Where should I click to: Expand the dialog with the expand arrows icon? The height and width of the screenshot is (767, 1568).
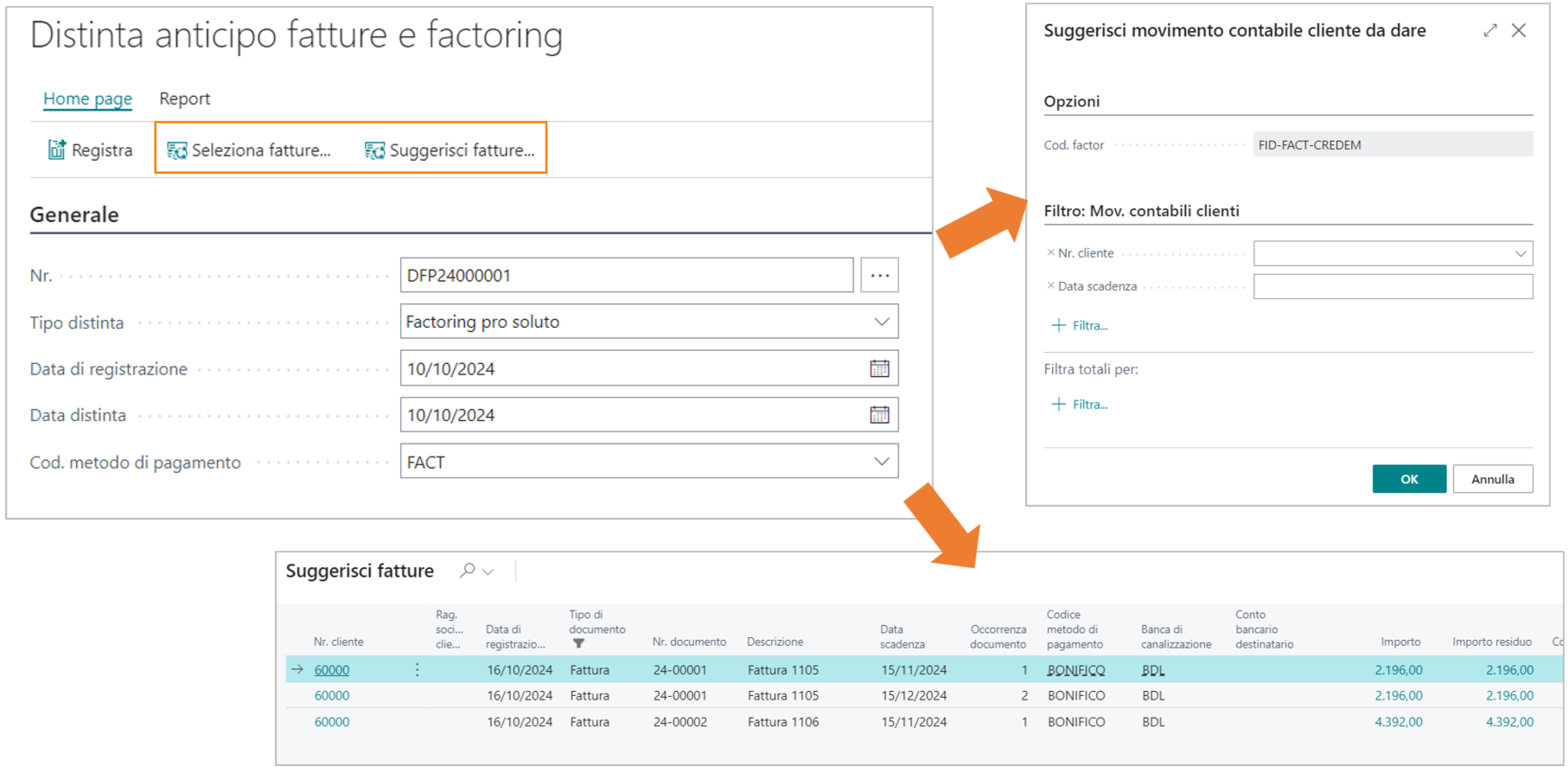[x=1489, y=31]
